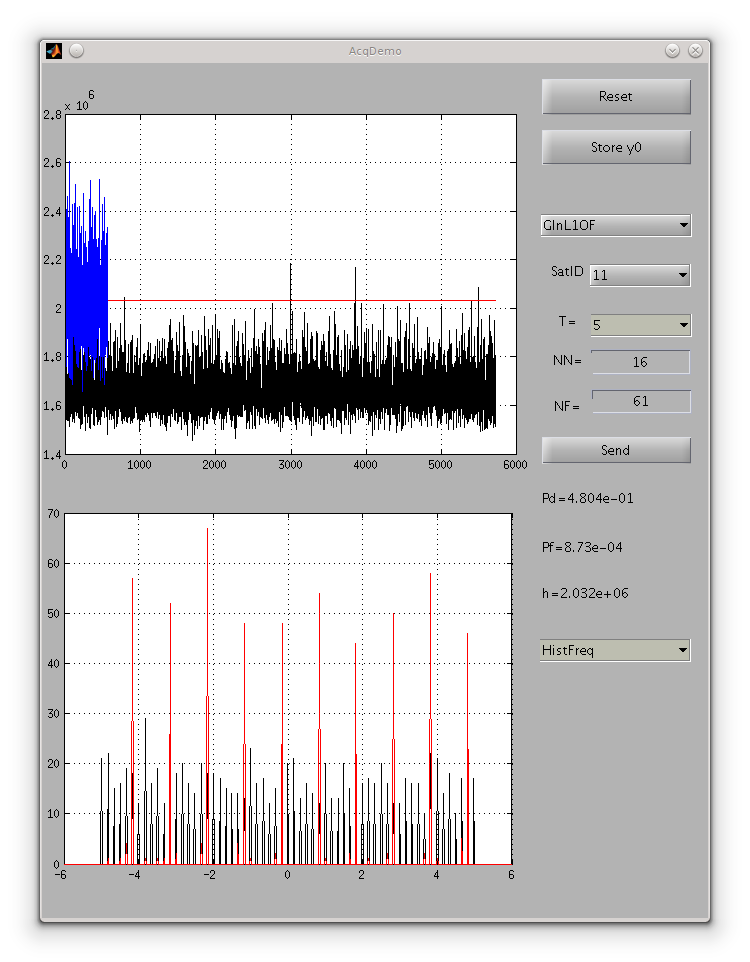Close the AcqDemo window
This screenshot has height=962, width=750.
click(695, 51)
